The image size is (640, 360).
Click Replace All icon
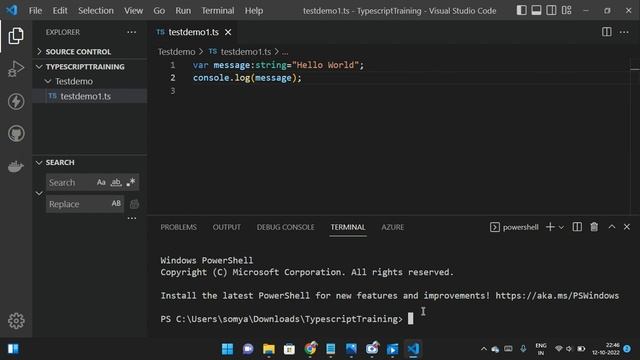pos(134,204)
